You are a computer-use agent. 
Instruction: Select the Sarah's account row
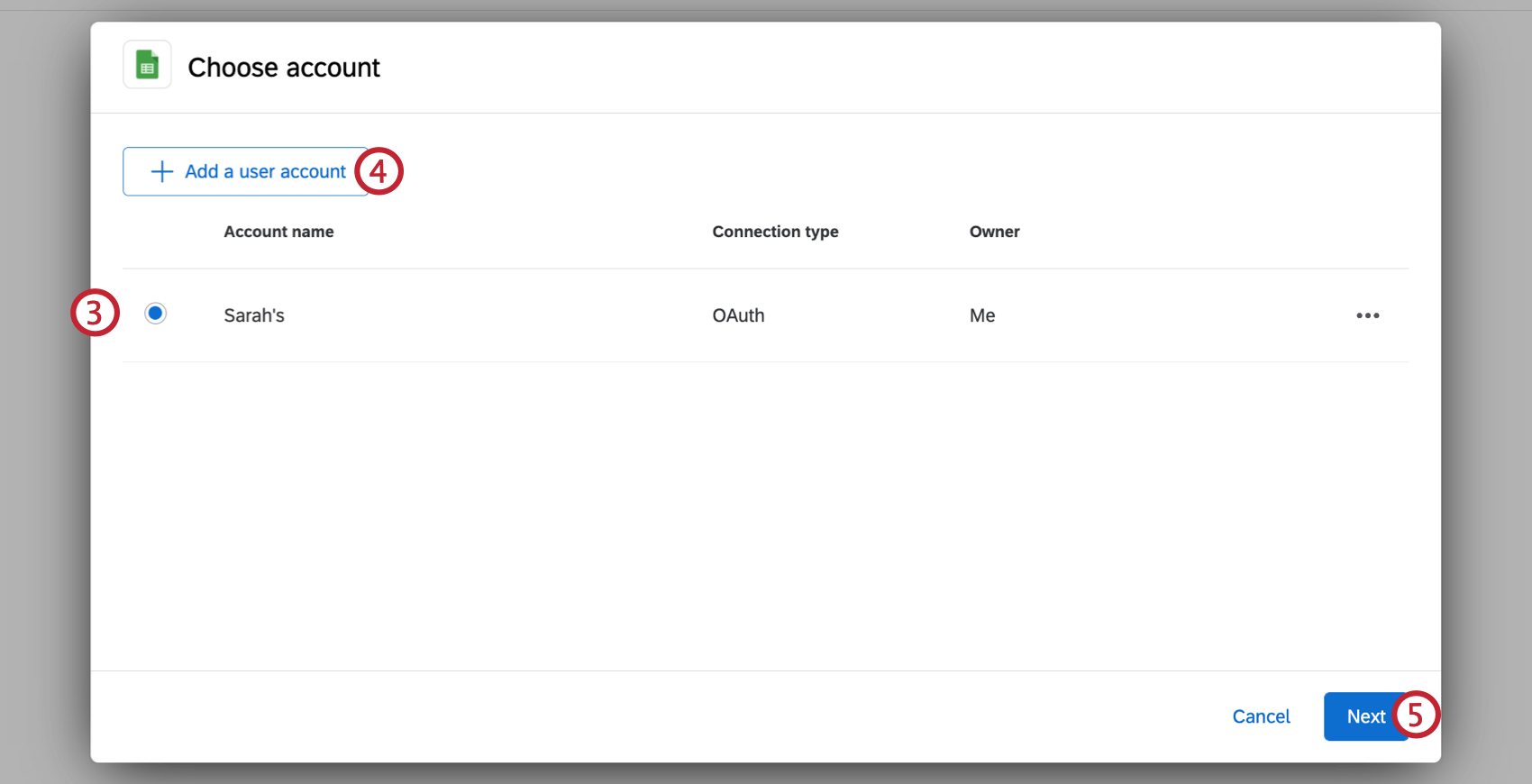(253, 315)
